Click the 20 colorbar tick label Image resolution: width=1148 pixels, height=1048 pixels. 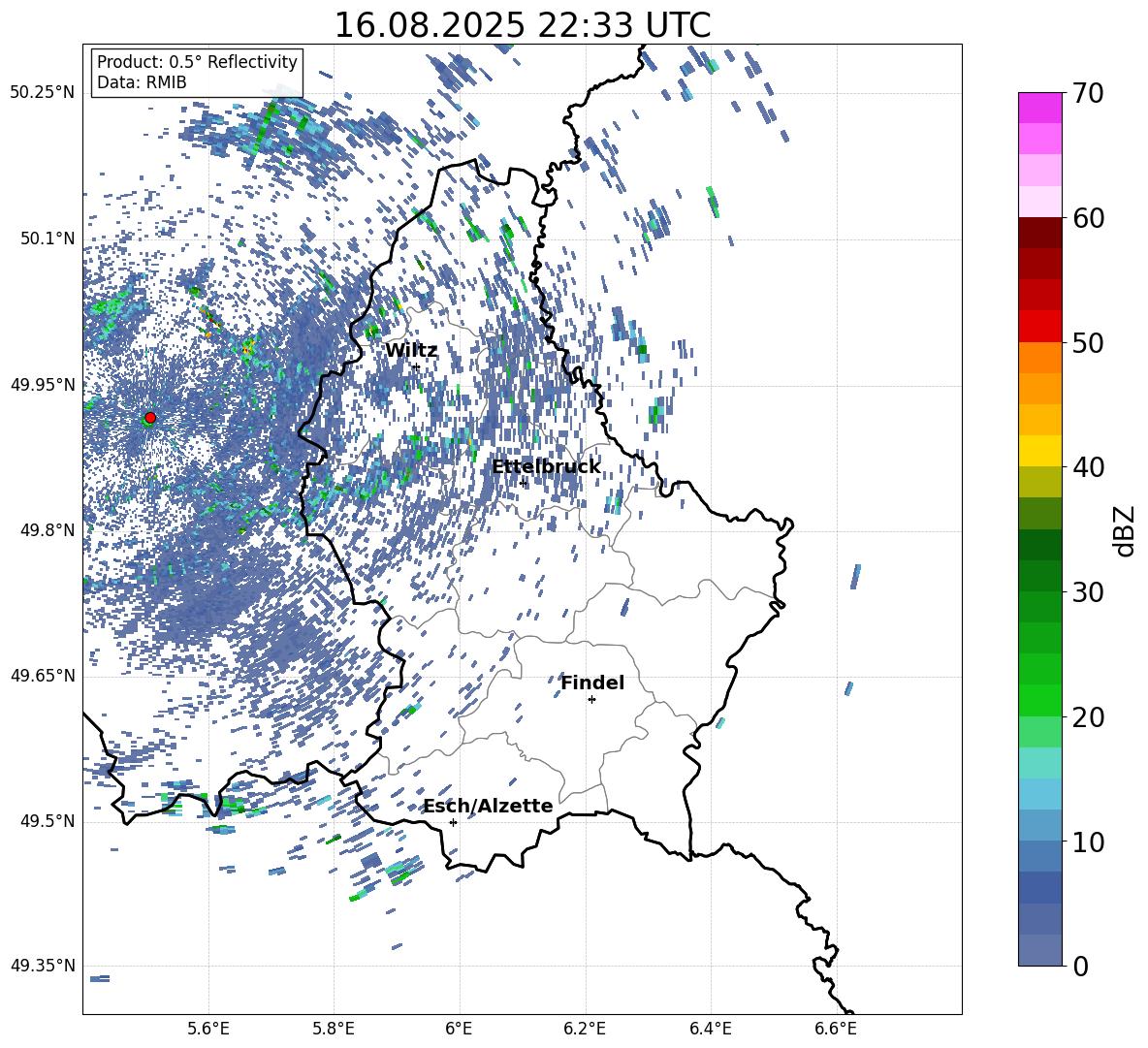pos(1088,717)
